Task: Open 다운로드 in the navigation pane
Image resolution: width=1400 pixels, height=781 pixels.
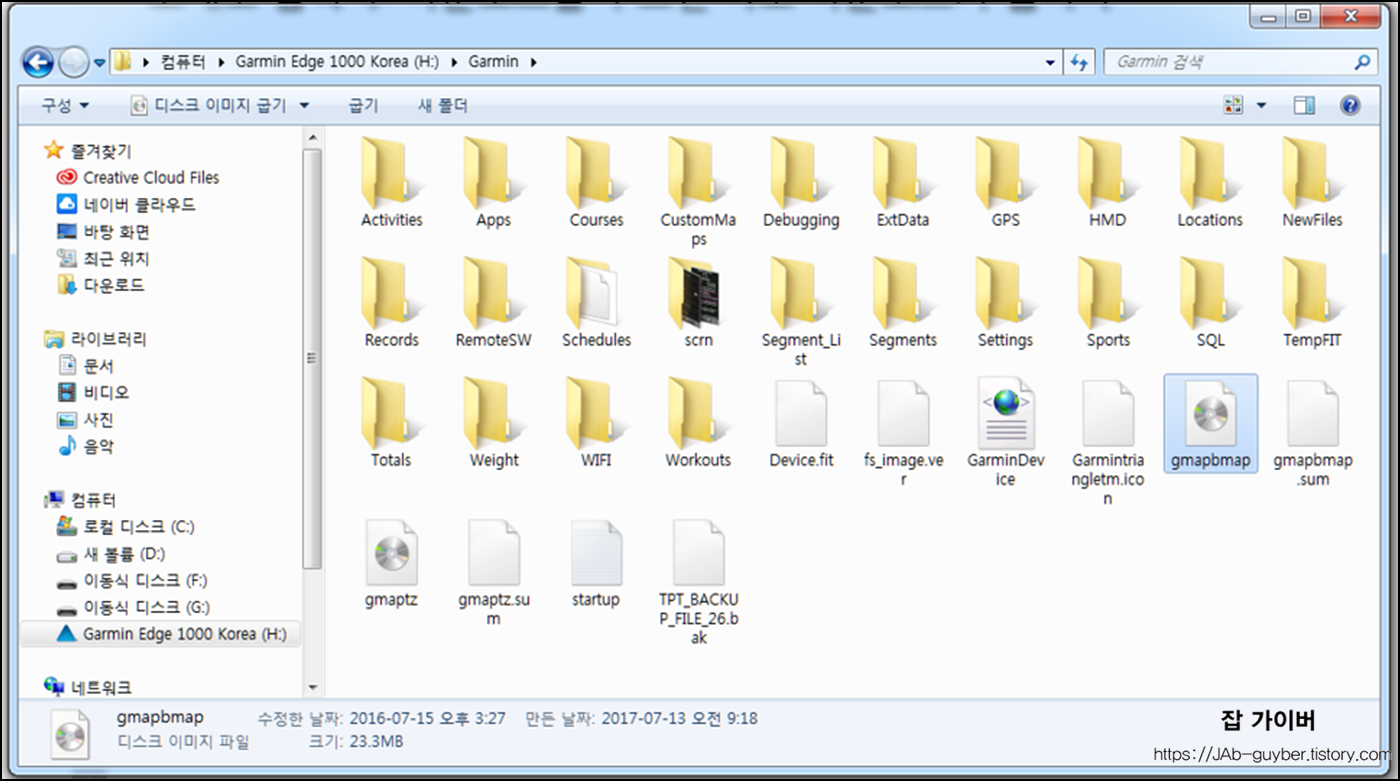Action: pyautogui.click(x=101, y=285)
